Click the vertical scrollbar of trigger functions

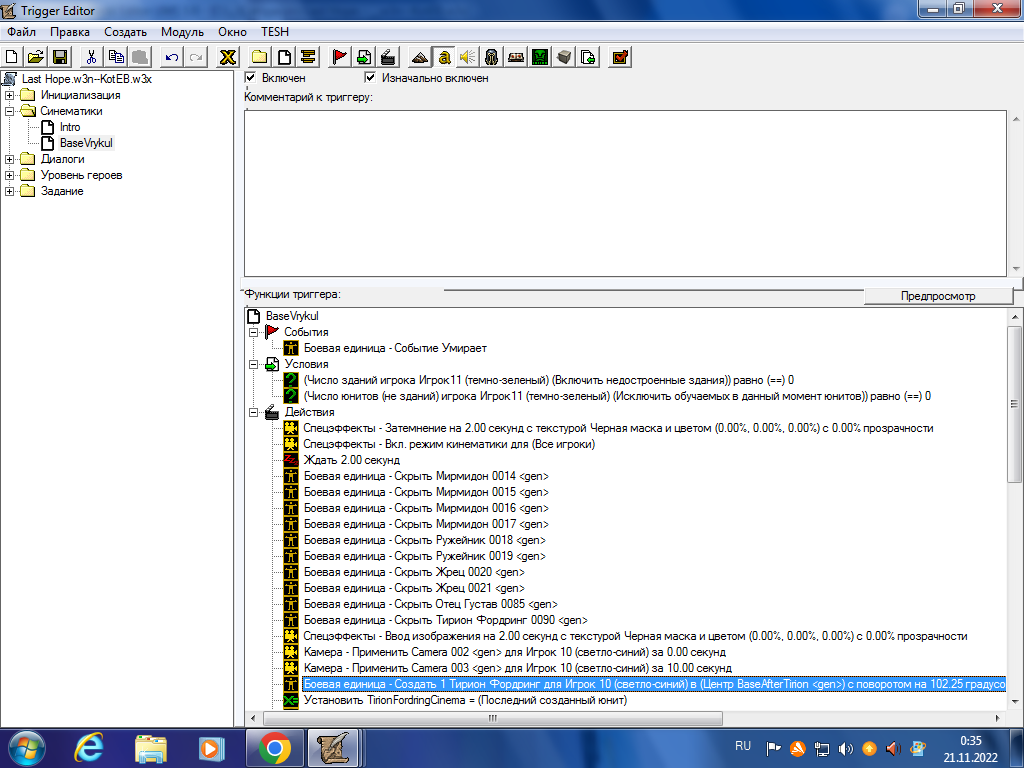pyautogui.click(x=1014, y=405)
